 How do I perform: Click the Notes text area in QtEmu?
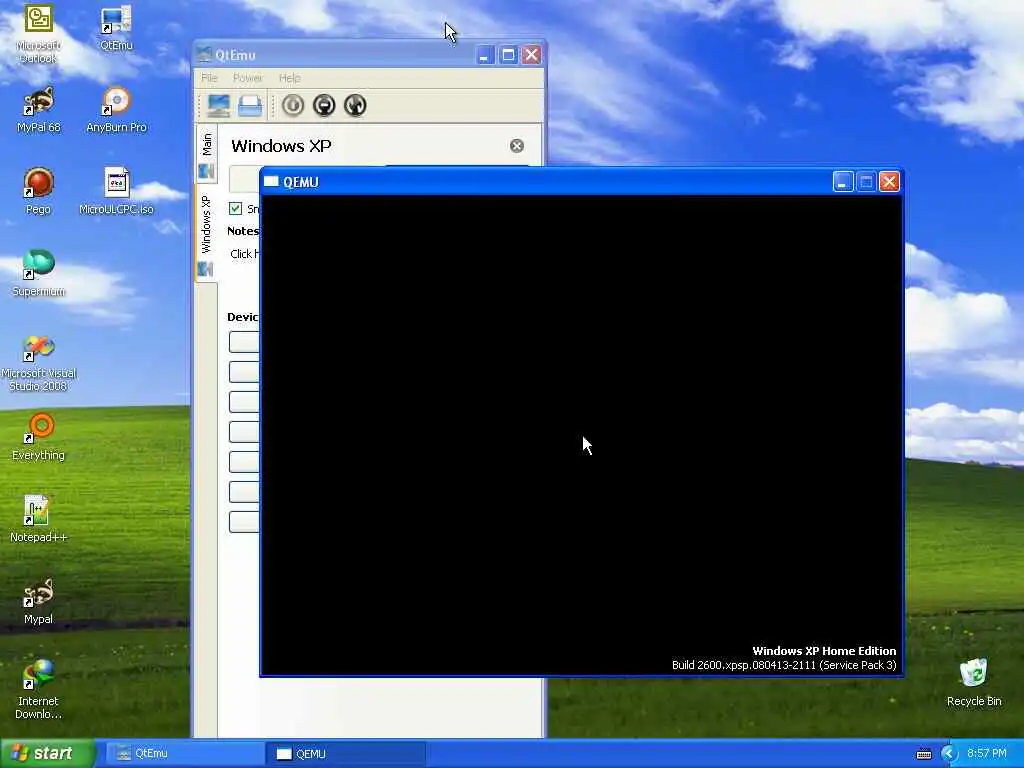point(245,254)
